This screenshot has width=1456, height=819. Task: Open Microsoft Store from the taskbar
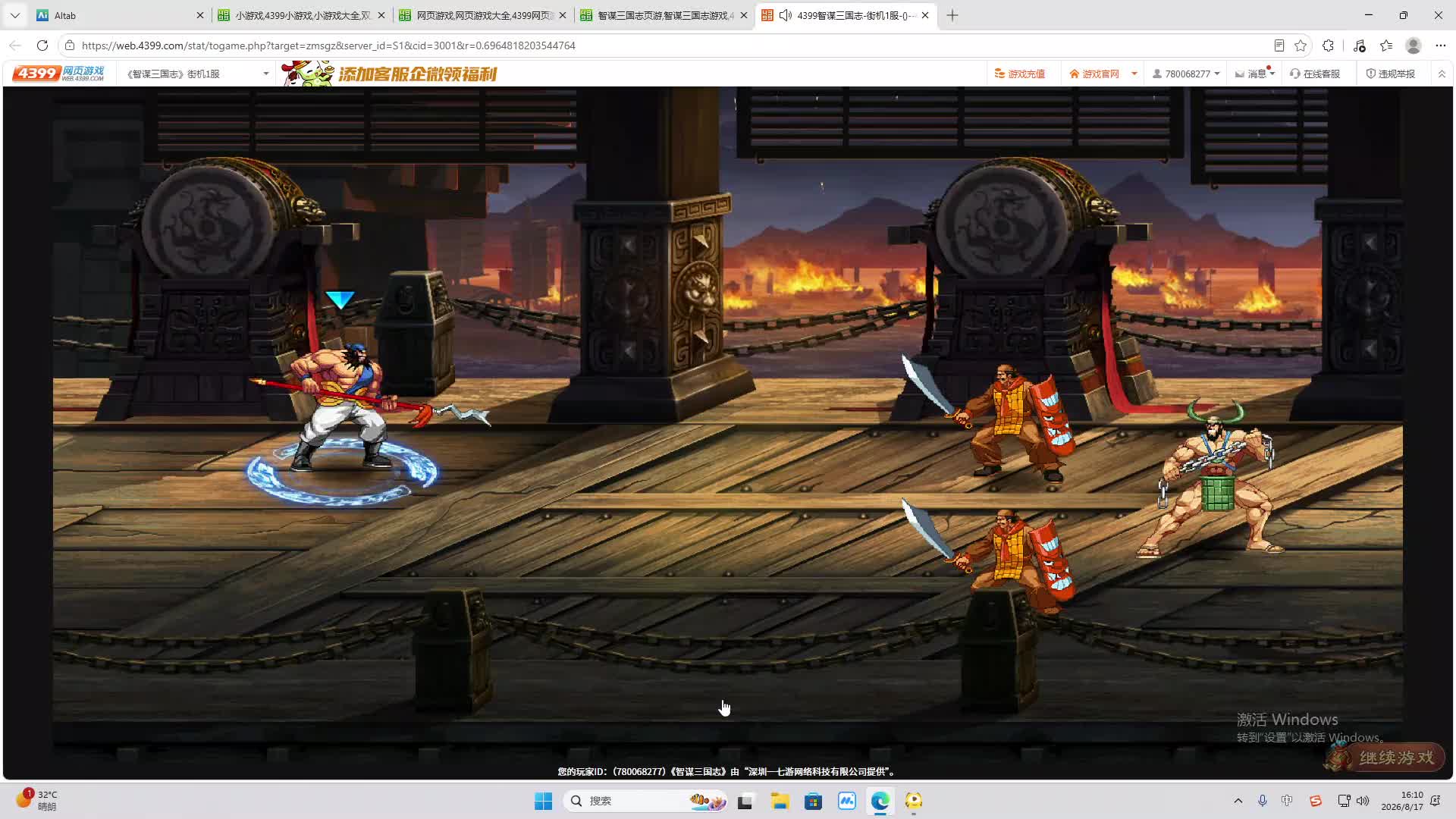(x=813, y=801)
